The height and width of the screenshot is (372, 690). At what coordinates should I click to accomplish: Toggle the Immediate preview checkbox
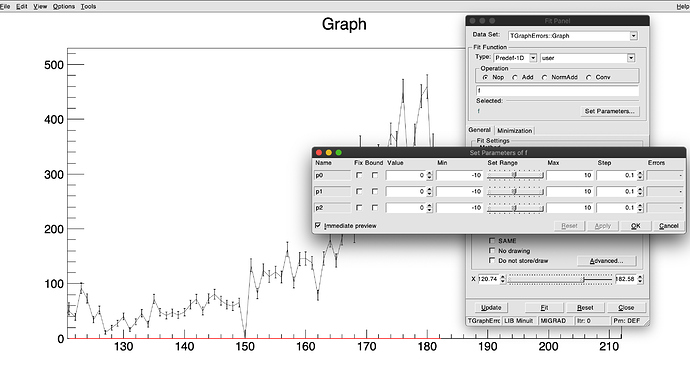coord(318,225)
